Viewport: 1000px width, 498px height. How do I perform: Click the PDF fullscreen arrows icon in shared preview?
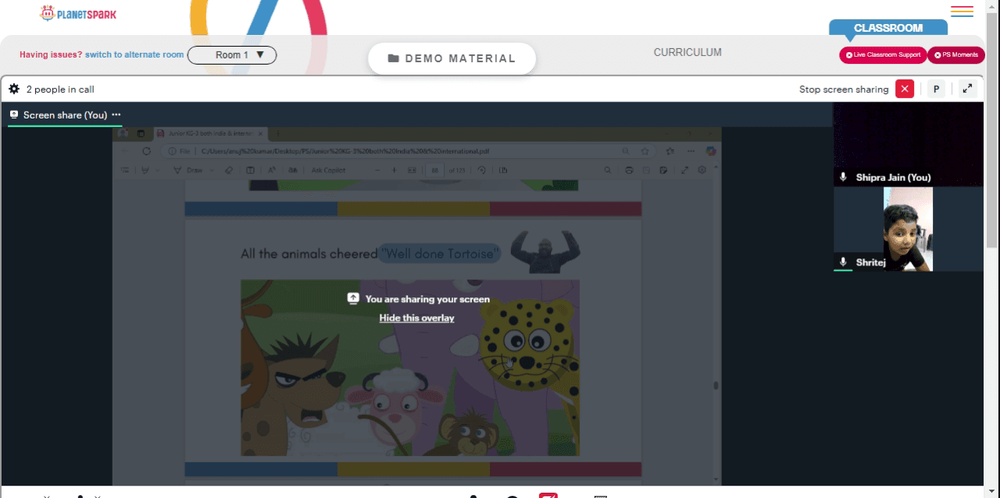(x=684, y=170)
